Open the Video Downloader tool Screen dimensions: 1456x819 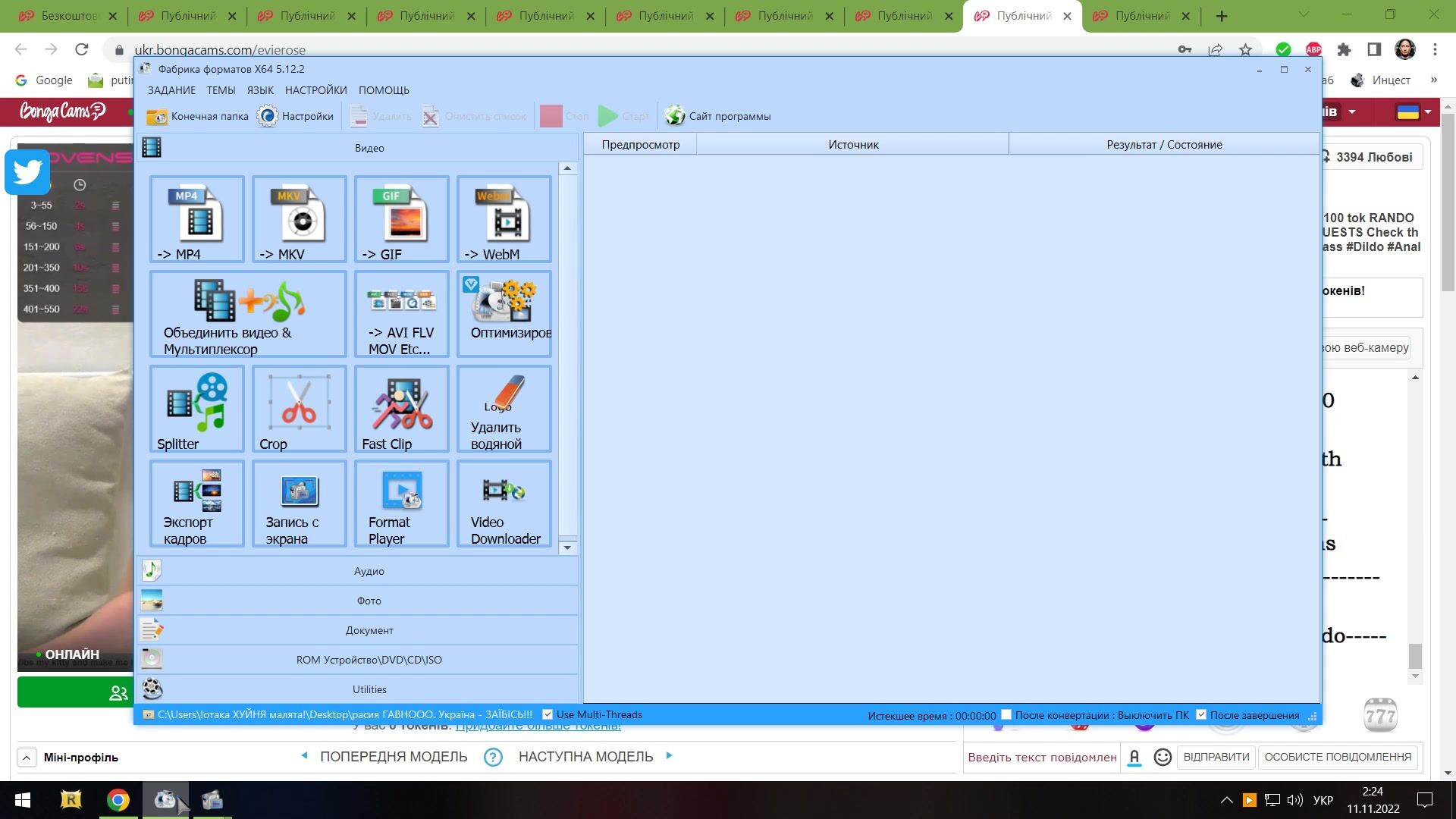click(504, 504)
